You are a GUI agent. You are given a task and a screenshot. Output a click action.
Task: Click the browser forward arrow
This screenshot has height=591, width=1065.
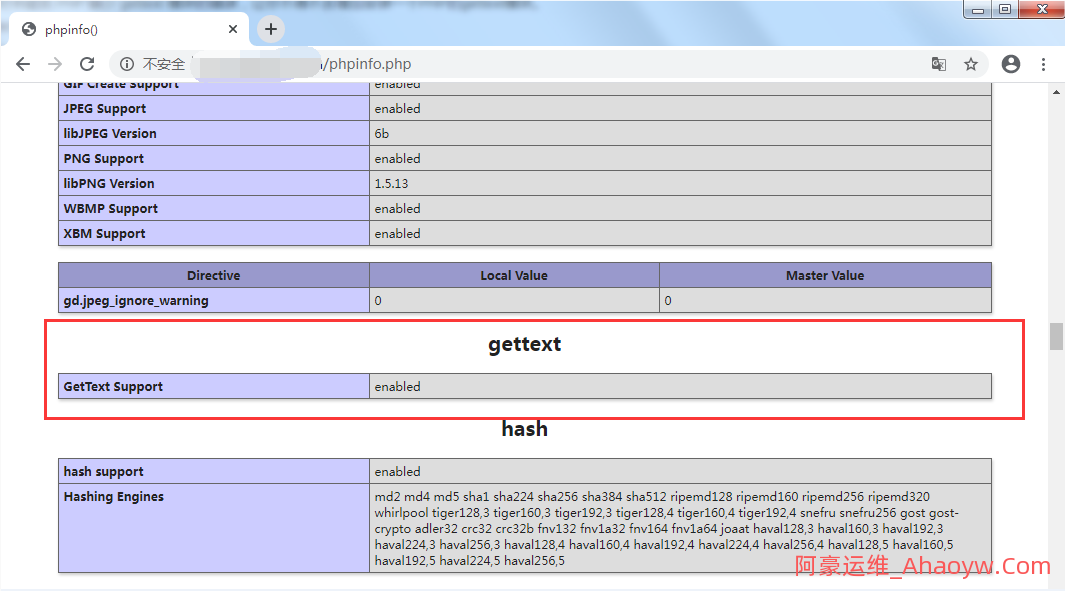[x=55, y=64]
